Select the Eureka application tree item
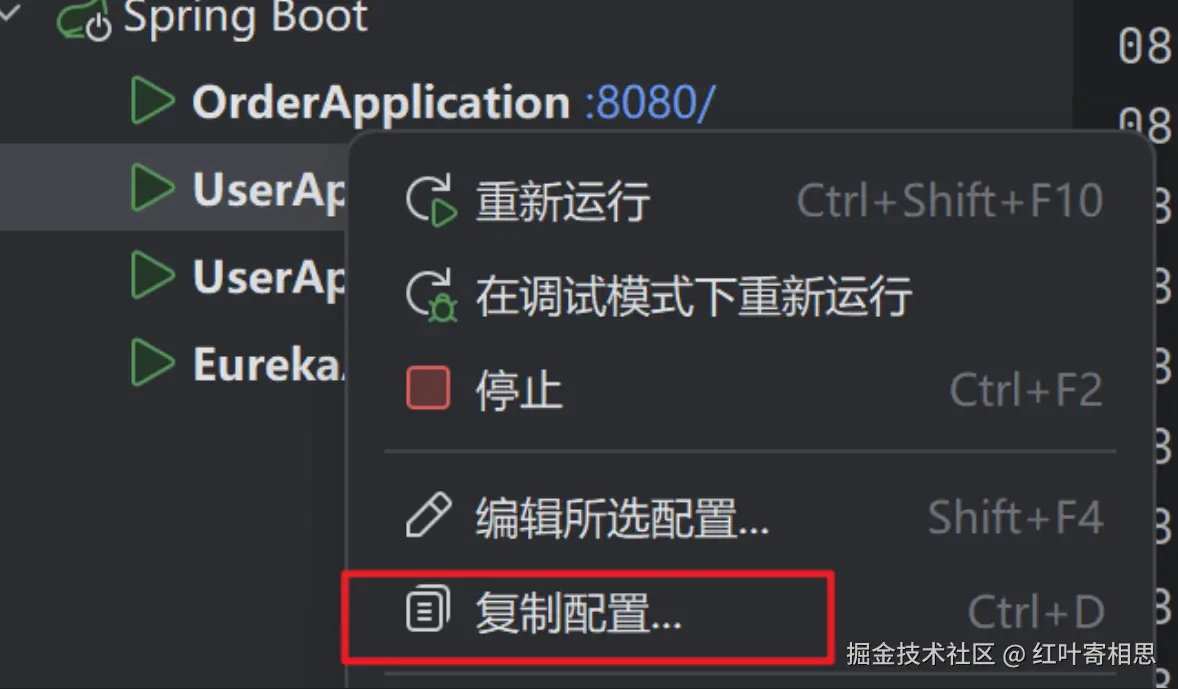The height and width of the screenshot is (689, 1178). tap(268, 364)
